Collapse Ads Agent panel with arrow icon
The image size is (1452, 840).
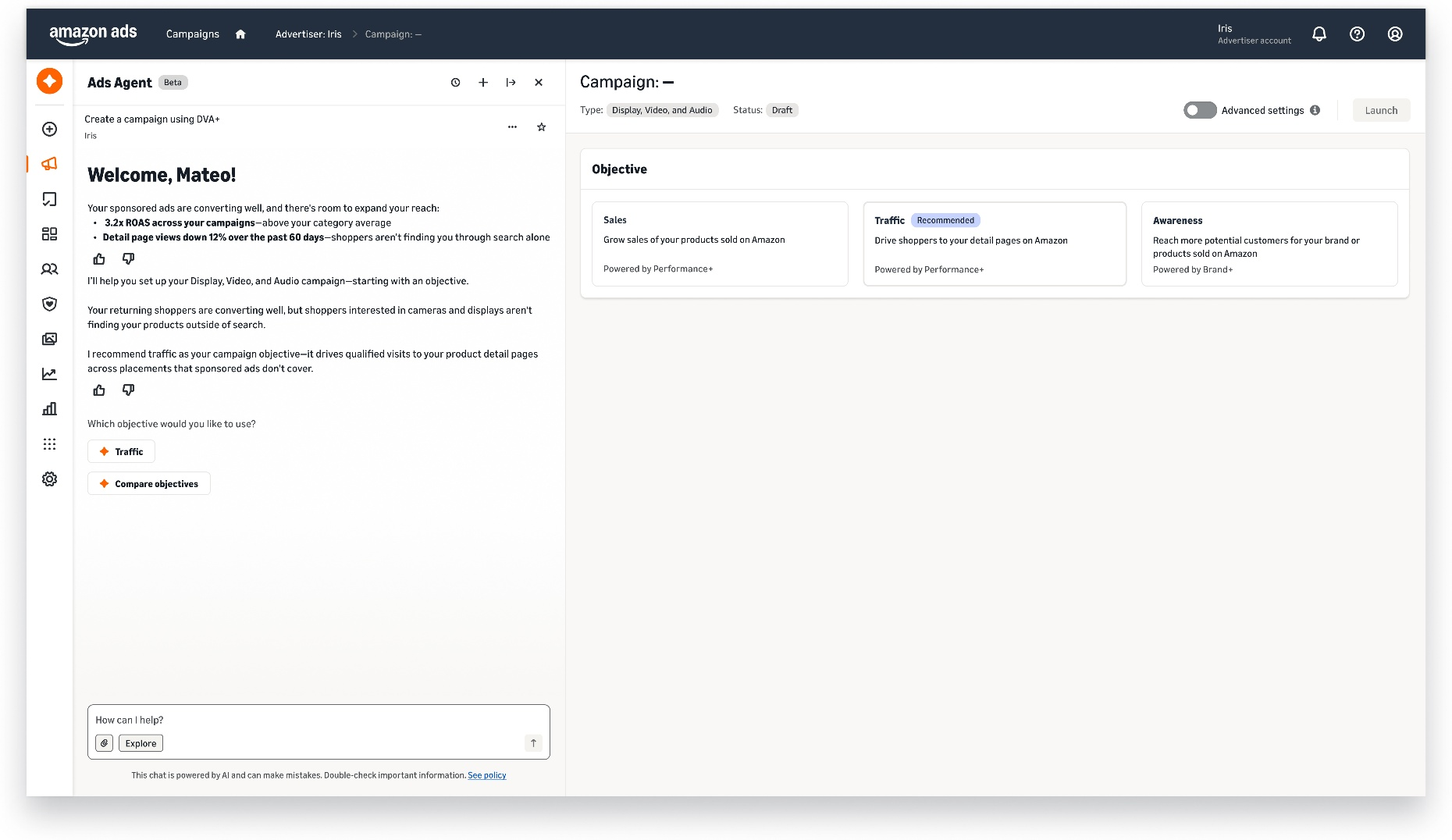pyautogui.click(x=511, y=83)
